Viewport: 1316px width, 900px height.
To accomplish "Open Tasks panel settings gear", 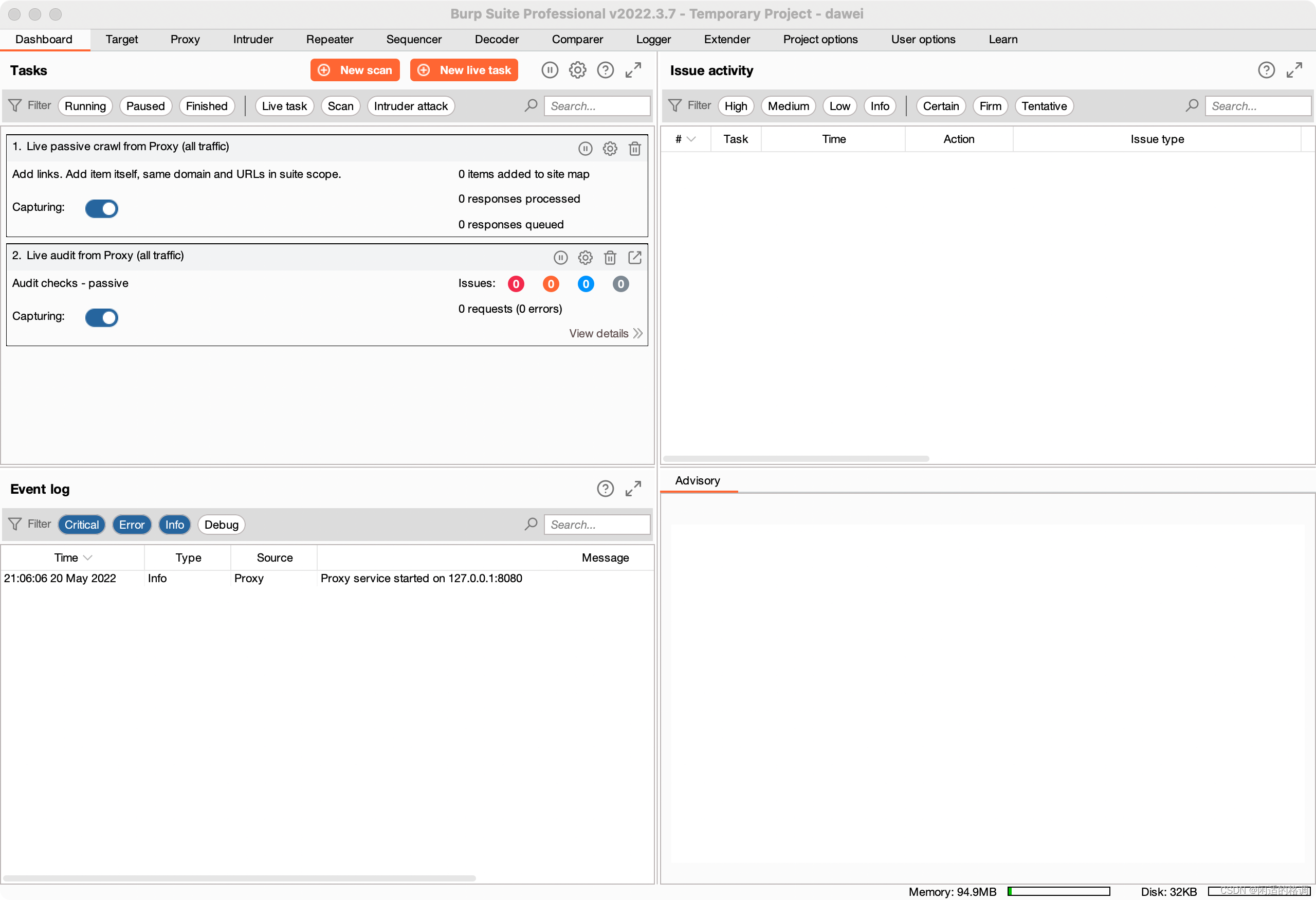I will [x=577, y=70].
